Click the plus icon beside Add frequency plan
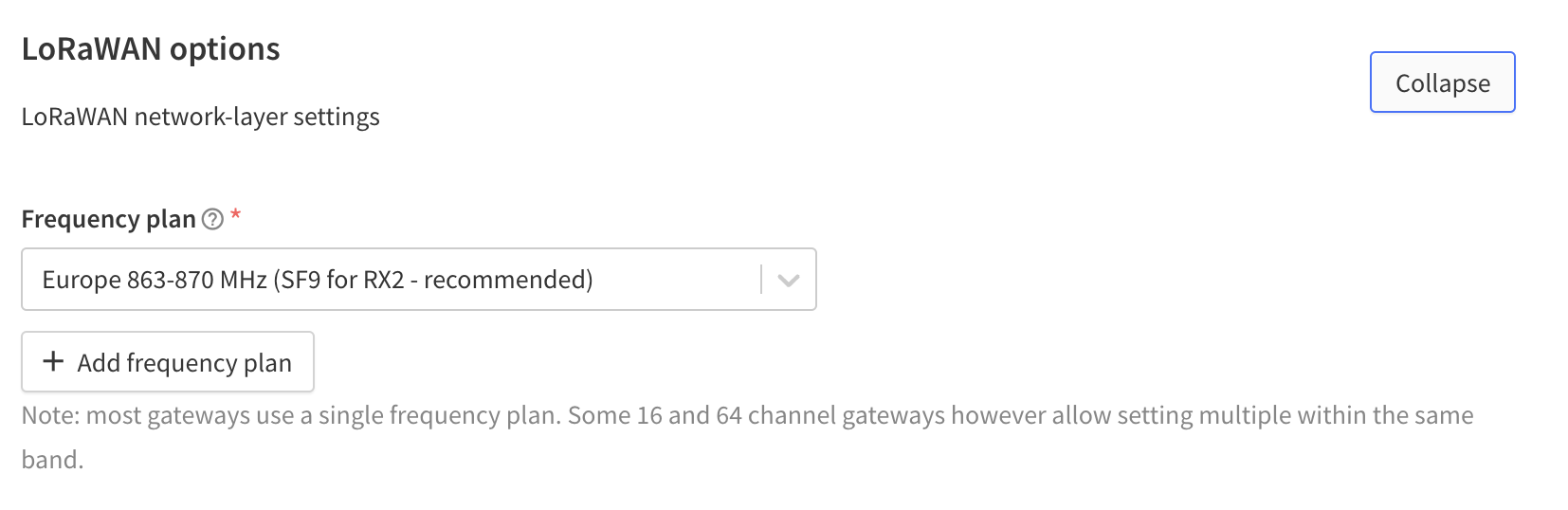Image resolution: width=1568 pixels, height=510 pixels. tap(54, 361)
